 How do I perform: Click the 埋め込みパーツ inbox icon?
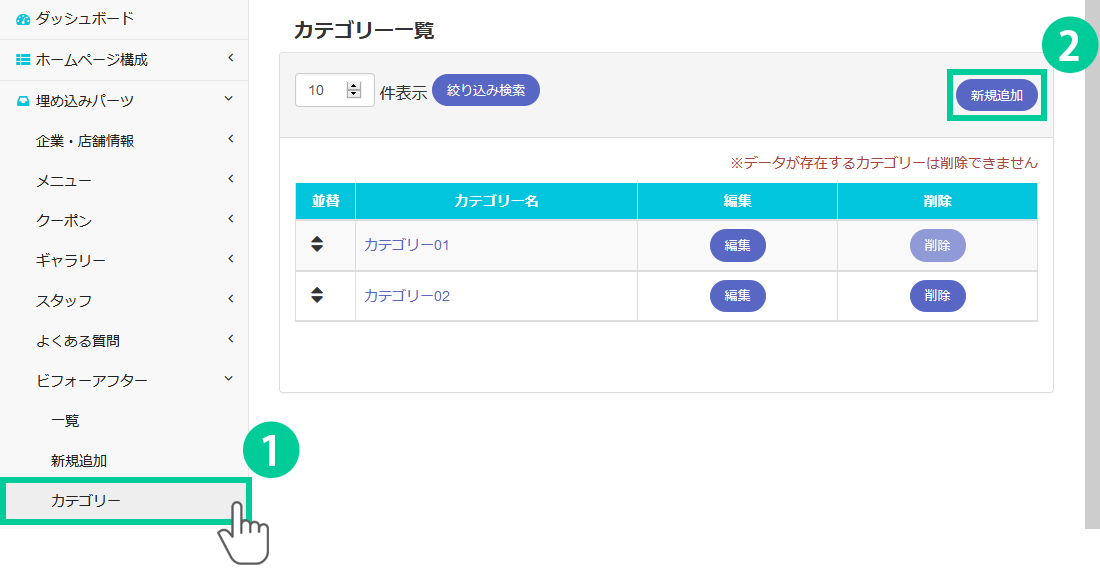pos(24,100)
